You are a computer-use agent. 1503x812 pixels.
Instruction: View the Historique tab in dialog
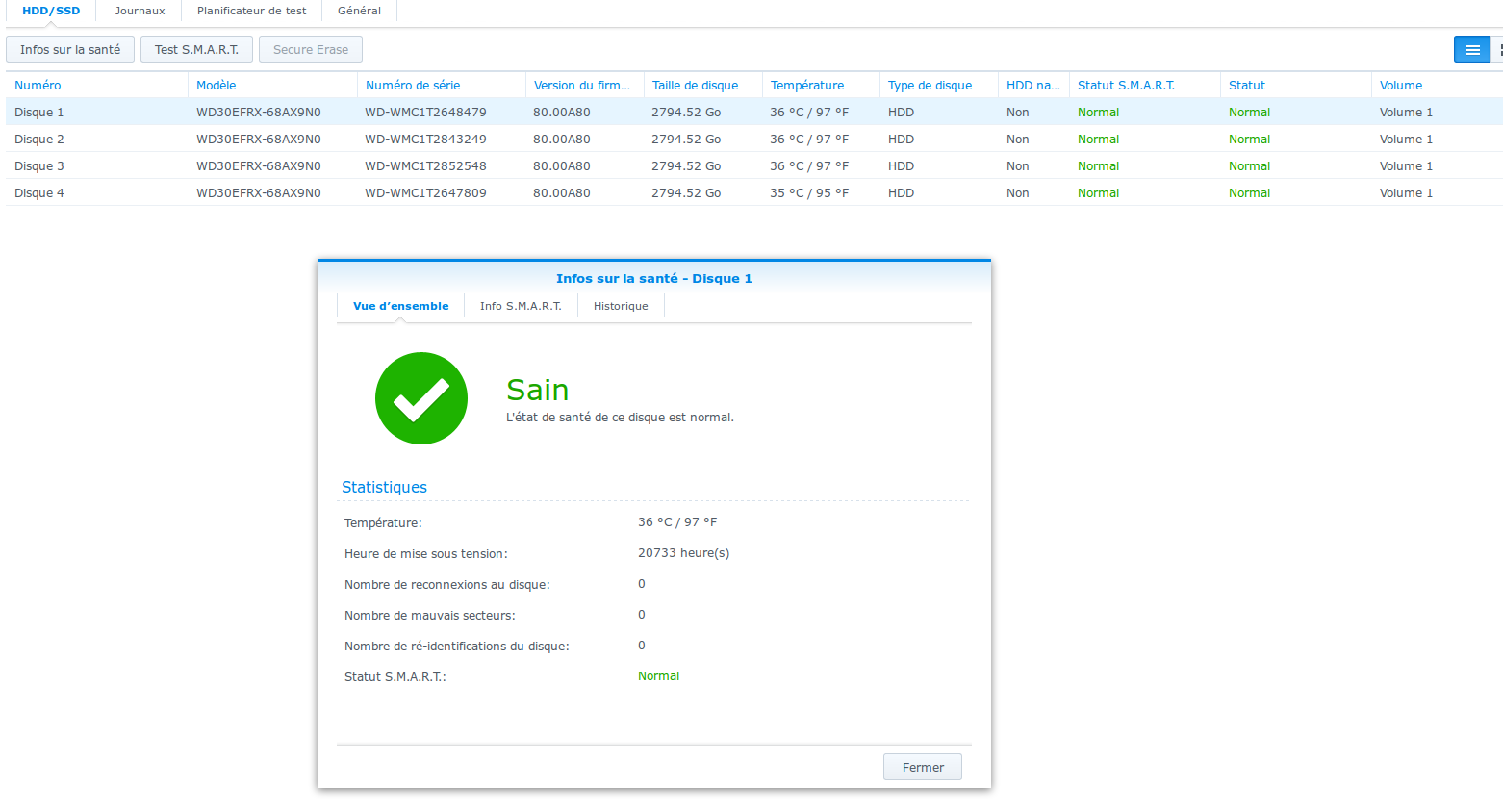coord(621,306)
